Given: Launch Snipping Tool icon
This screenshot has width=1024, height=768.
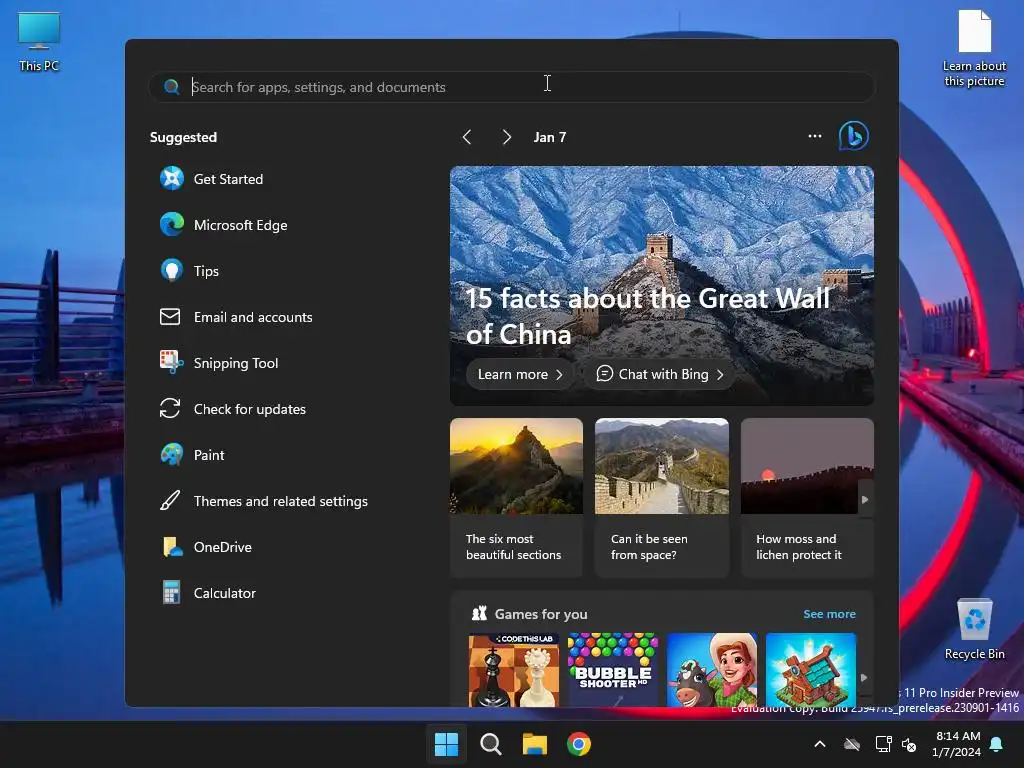Looking at the screenshot, I should tap(172, 362).
